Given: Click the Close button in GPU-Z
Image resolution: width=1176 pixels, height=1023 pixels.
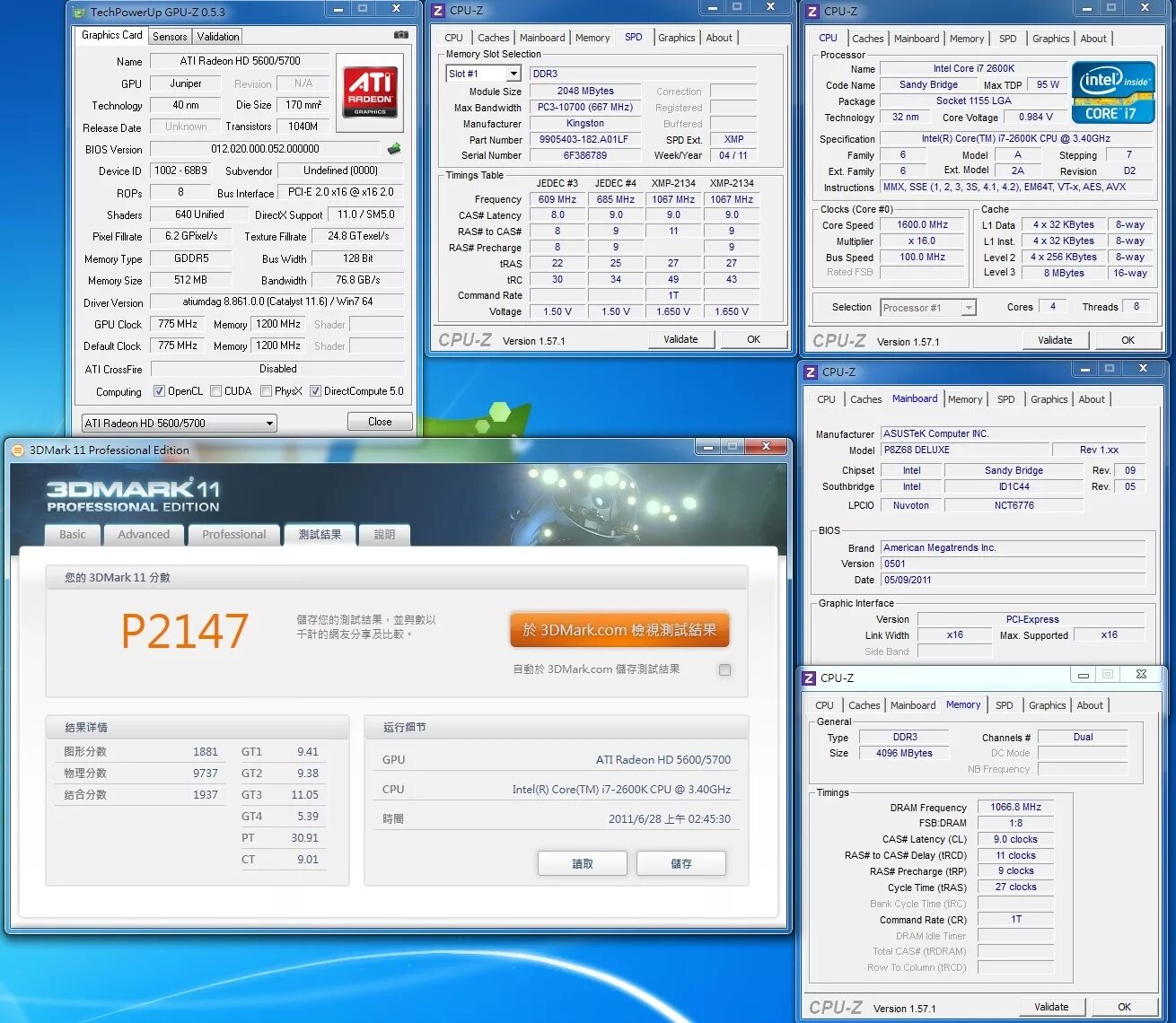Looking at the screenshot, I should 380,422.
